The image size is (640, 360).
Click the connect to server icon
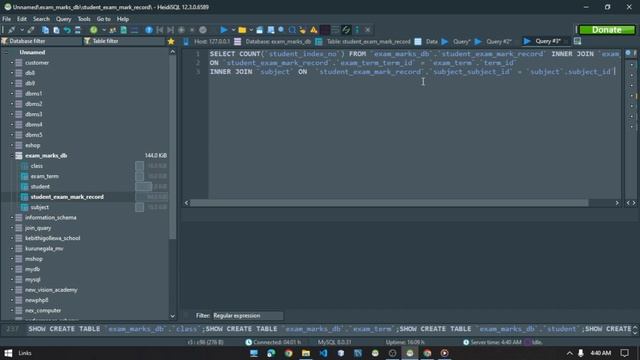pos(11,30)
